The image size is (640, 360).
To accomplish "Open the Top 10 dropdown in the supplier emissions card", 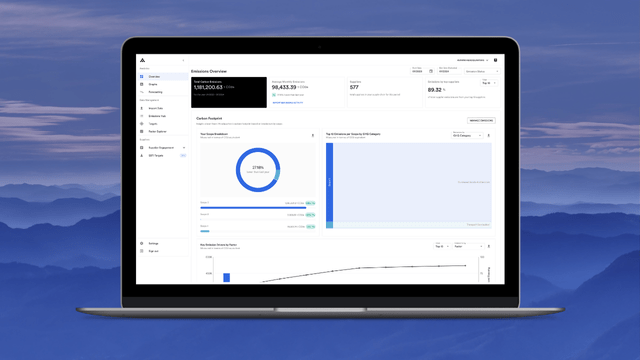I will point(489,83).
